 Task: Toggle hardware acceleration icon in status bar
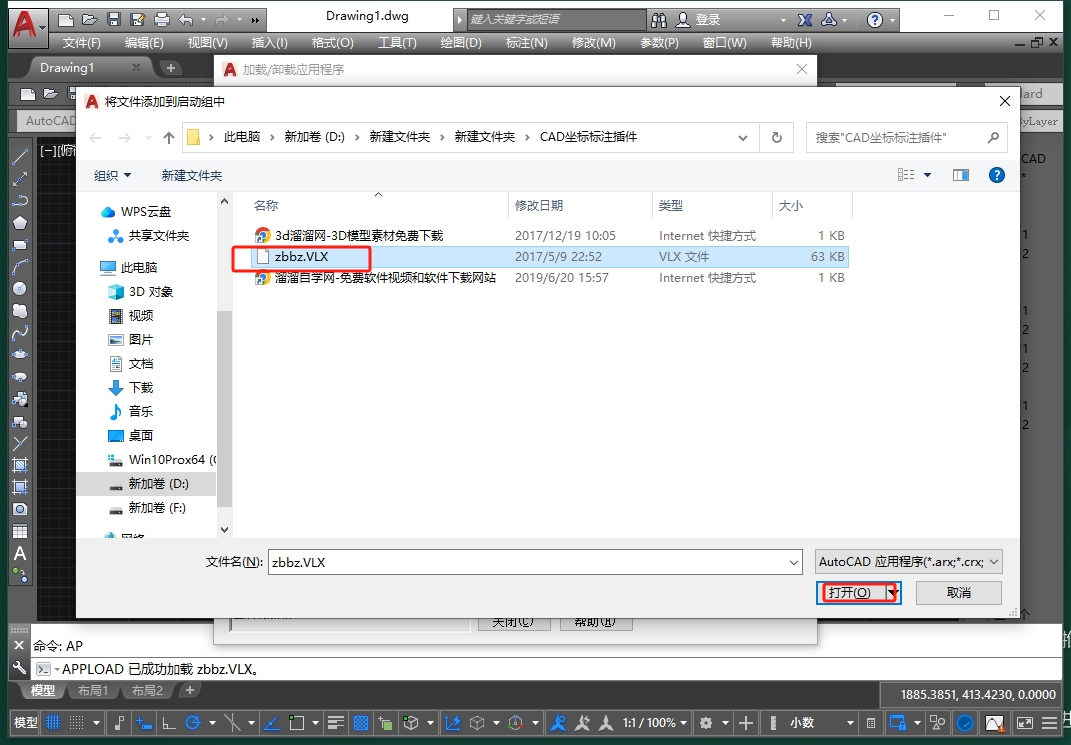coord(964,722)
